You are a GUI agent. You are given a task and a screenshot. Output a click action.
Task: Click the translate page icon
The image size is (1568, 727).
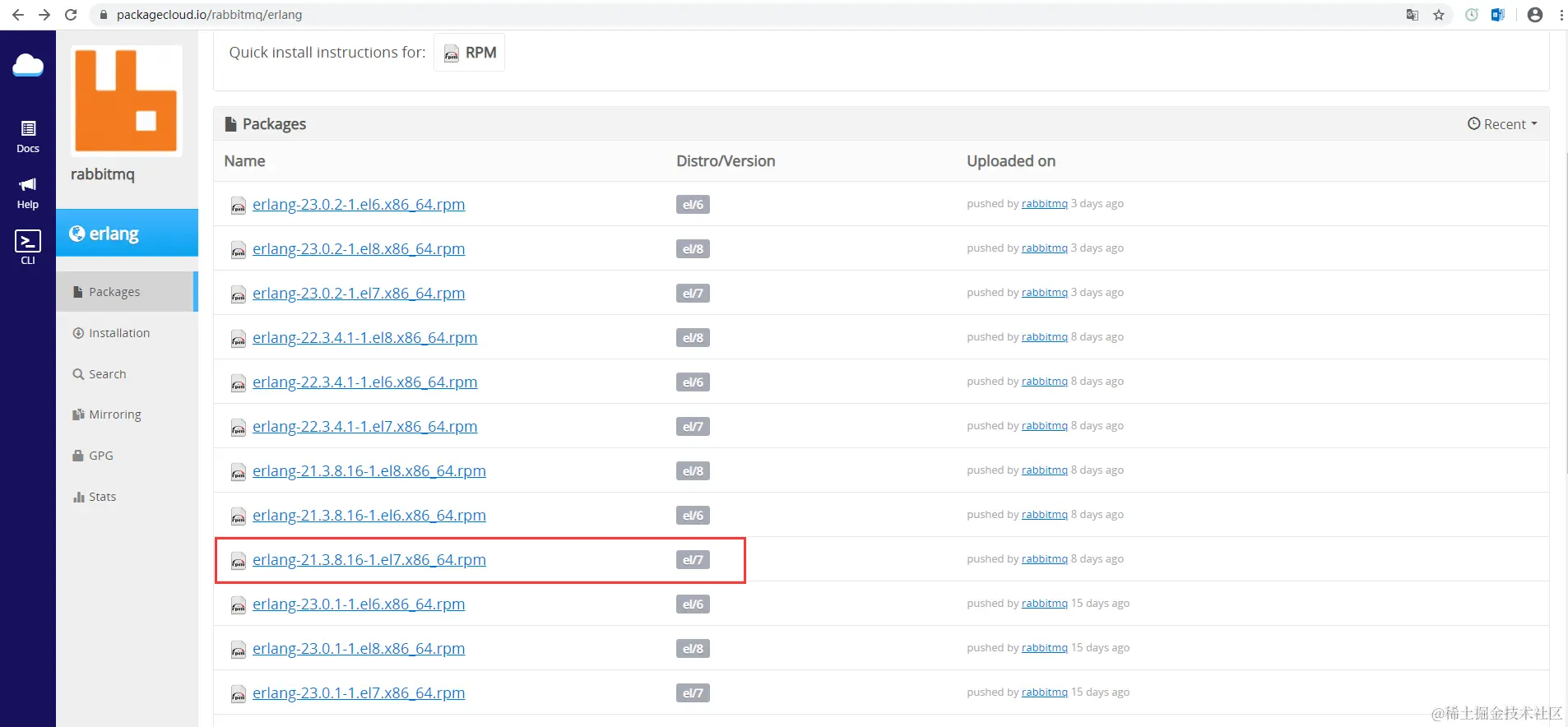(1413, 15)
